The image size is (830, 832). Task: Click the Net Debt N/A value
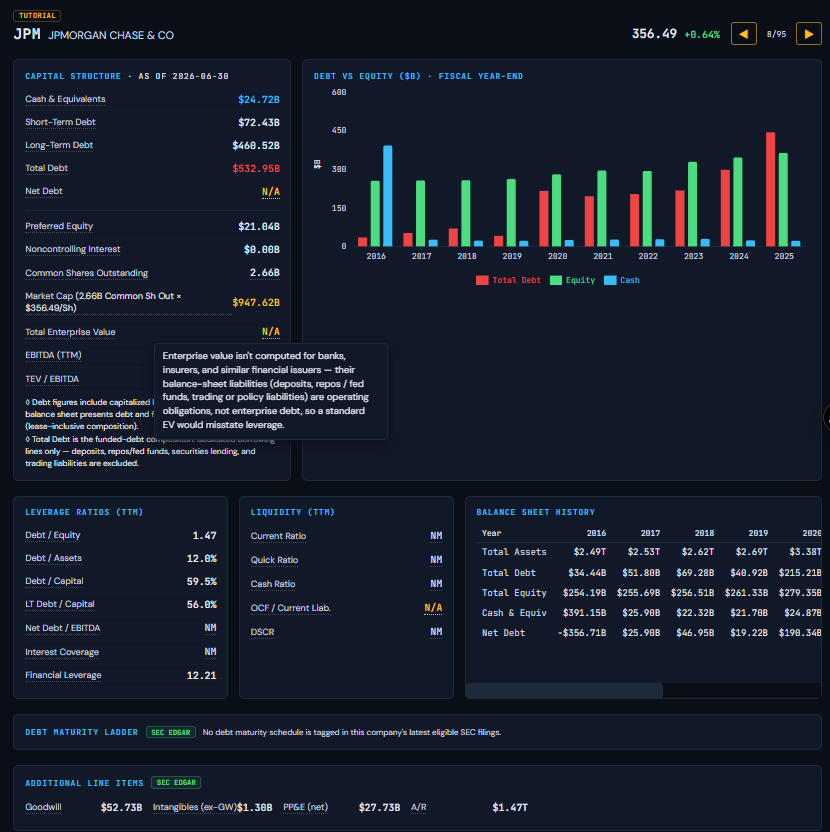click(x=271, y=192)
